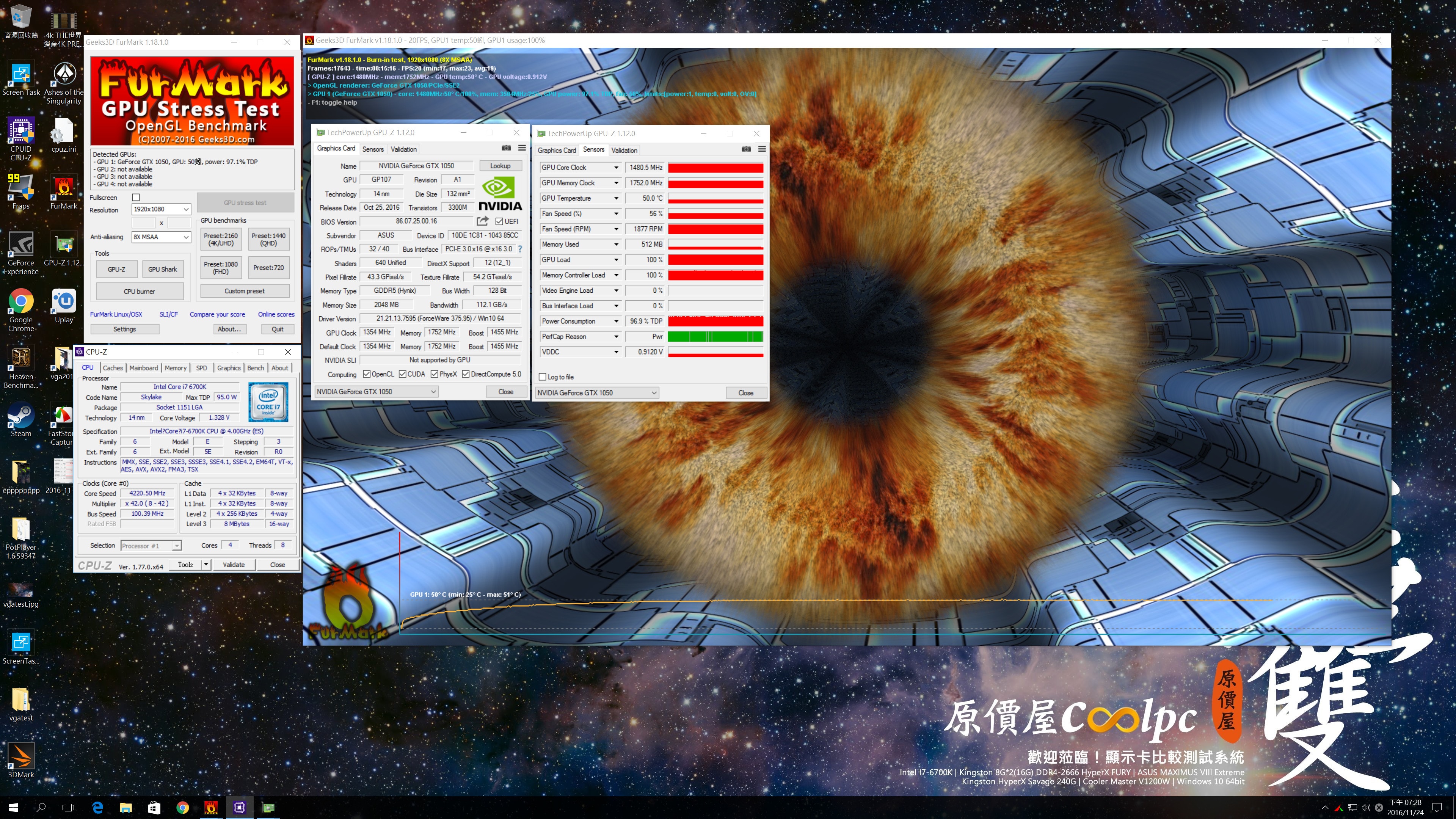Open the hamburger menu in GPU-Z Sensors window
Viewport: 1456px width, 819px height.
tap(762, 149)
